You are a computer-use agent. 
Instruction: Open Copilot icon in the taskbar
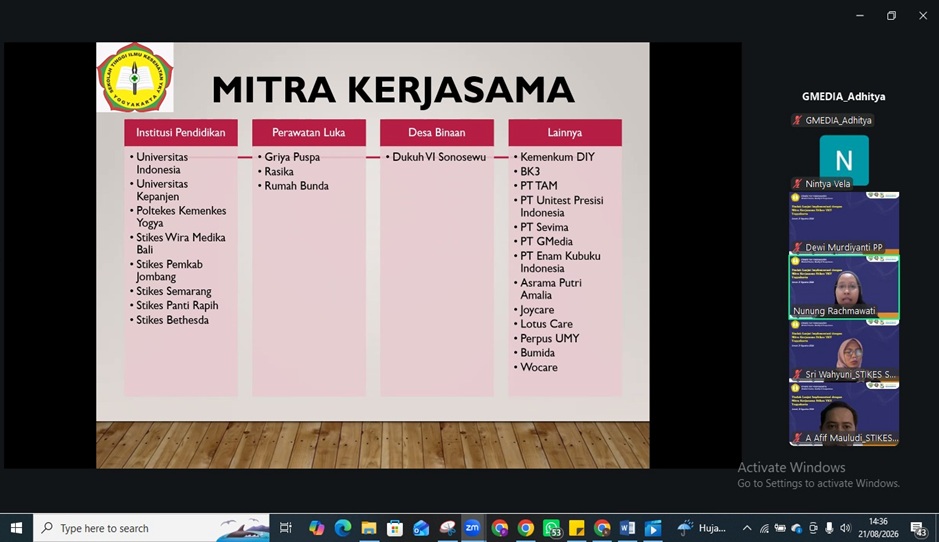[x=316, y=528]
